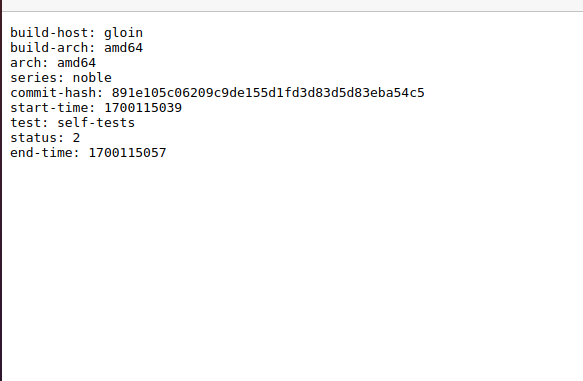Screen dimensions: 583x381
Task: Click the start-time value 1700115039
Action: (x=143, y=108)
